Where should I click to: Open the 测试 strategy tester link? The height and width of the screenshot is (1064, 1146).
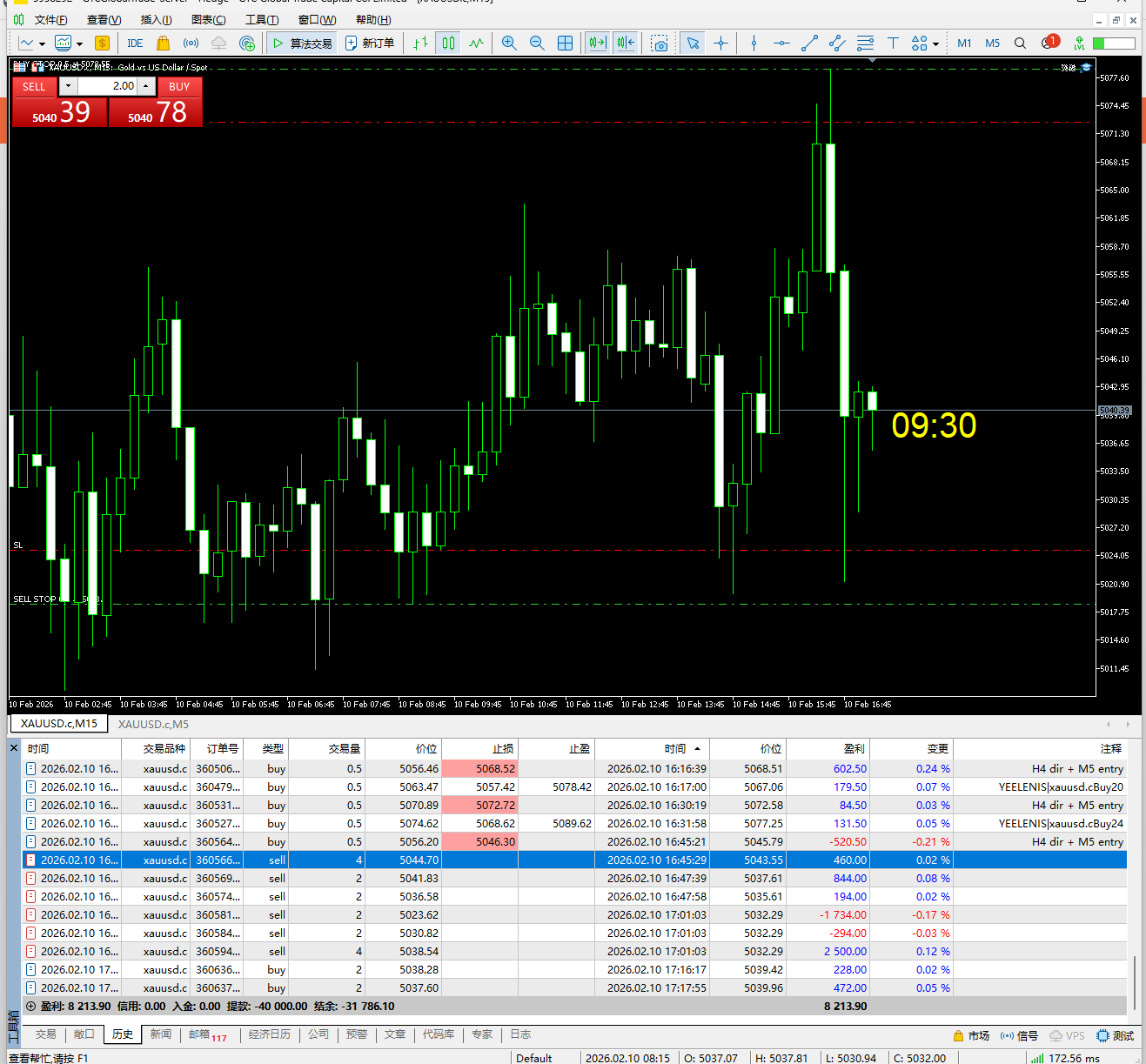coord(1116,1035)
